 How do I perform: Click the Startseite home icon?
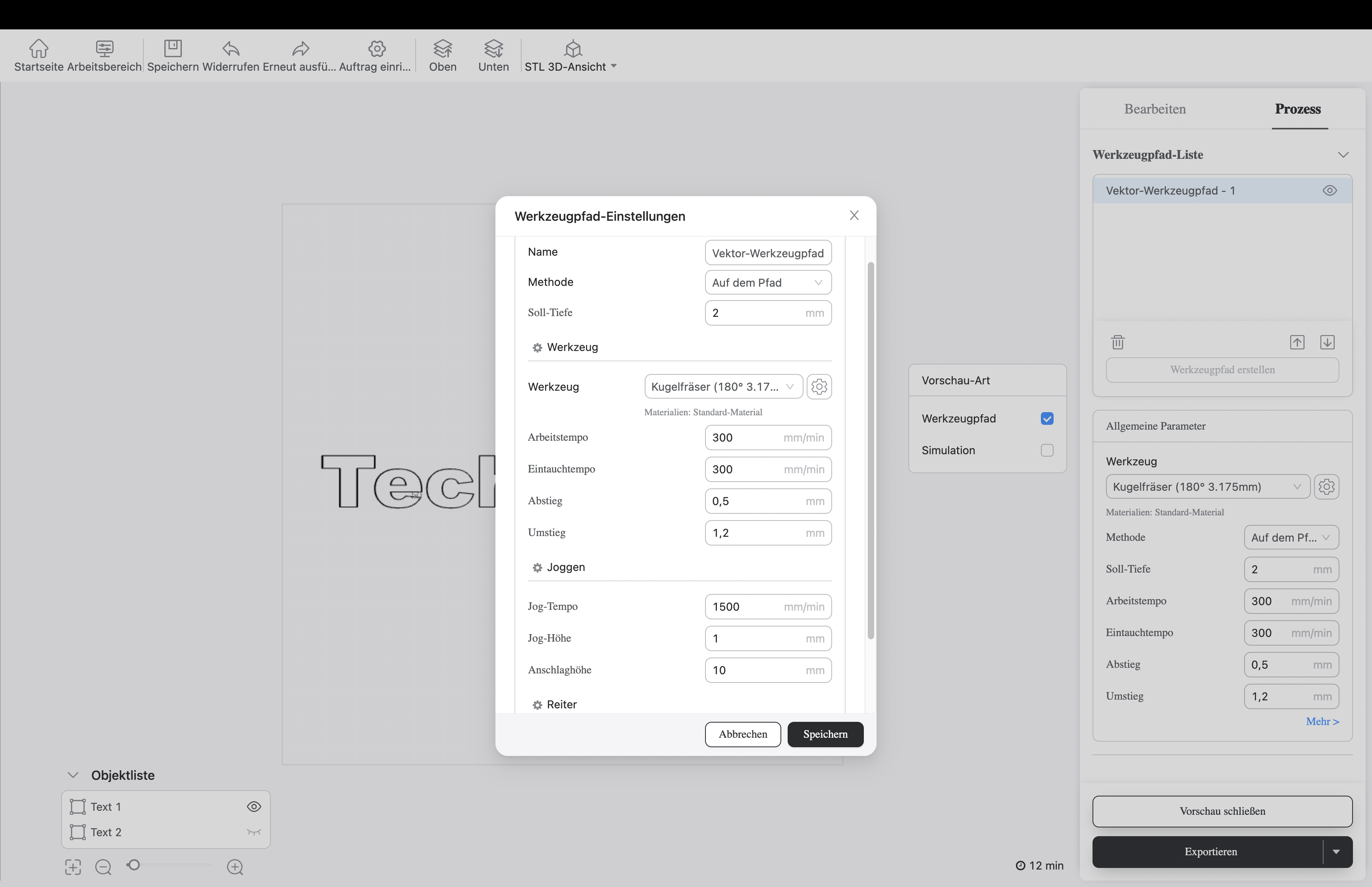39,48
